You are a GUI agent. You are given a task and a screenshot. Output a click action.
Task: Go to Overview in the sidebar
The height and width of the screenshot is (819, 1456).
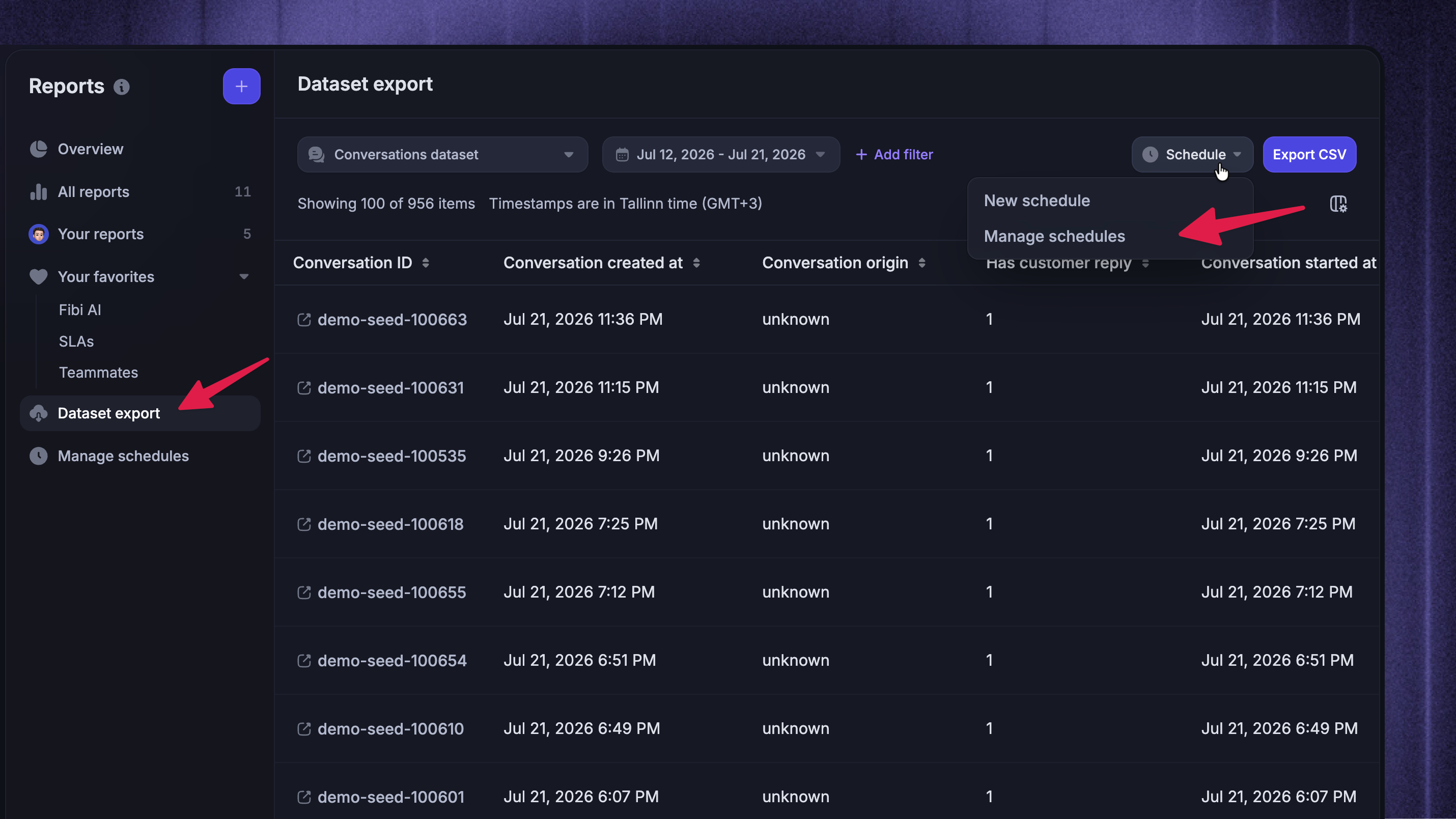(x=140, y=149)
